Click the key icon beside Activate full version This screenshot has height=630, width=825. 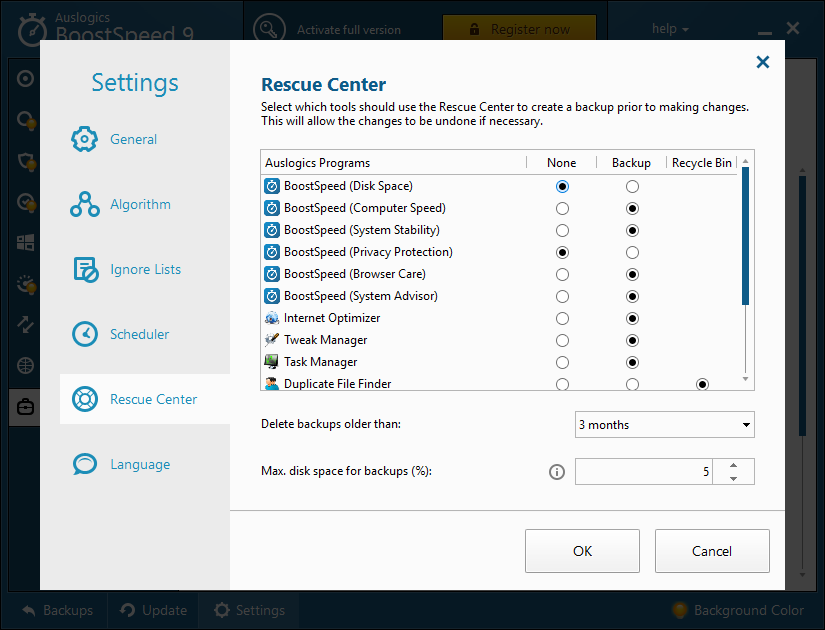(x=269, y=29)
